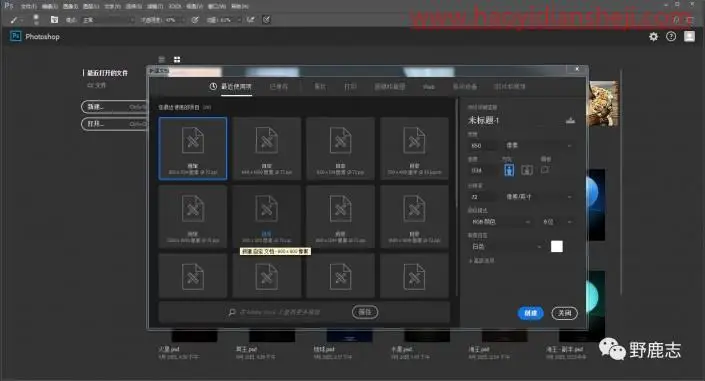Switch recent files to grid view

coord(177,59)
